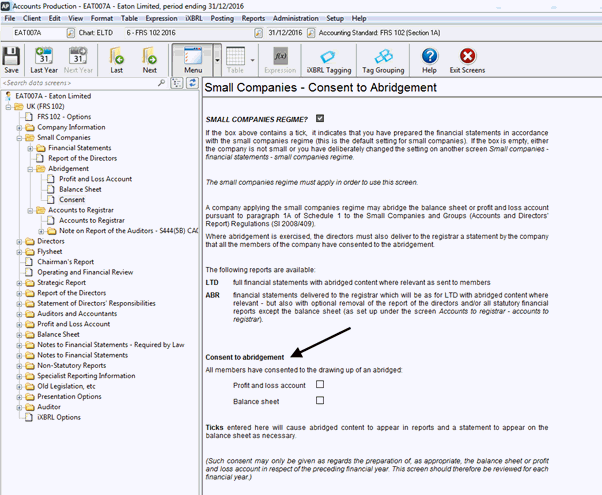602x495 pixels.
Task: Select the Consent tree item
Action: (x=72, y=200)
